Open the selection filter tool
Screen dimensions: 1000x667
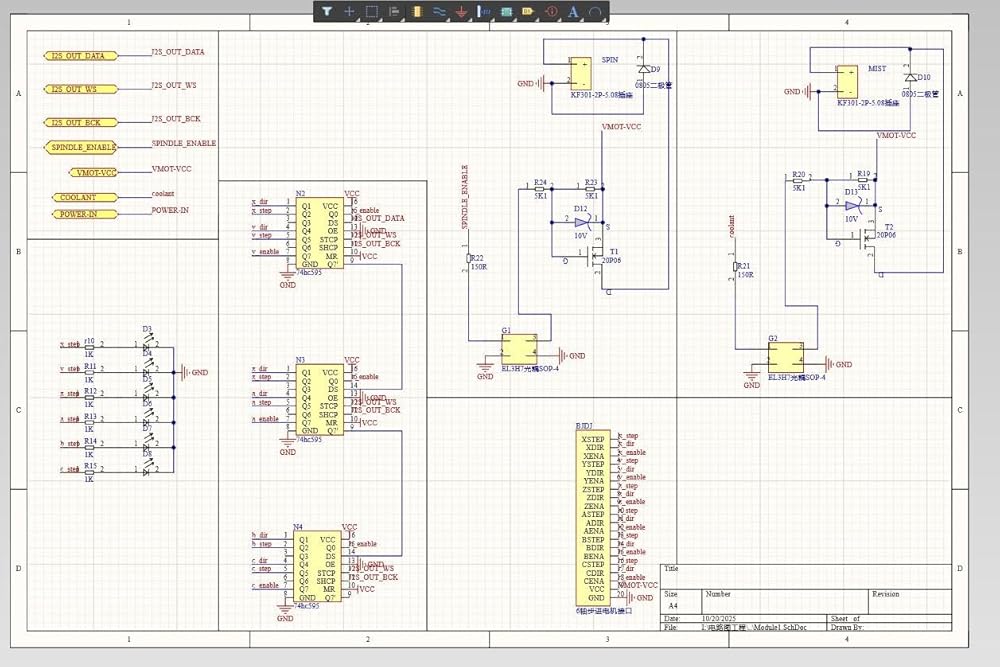(327, 12)
